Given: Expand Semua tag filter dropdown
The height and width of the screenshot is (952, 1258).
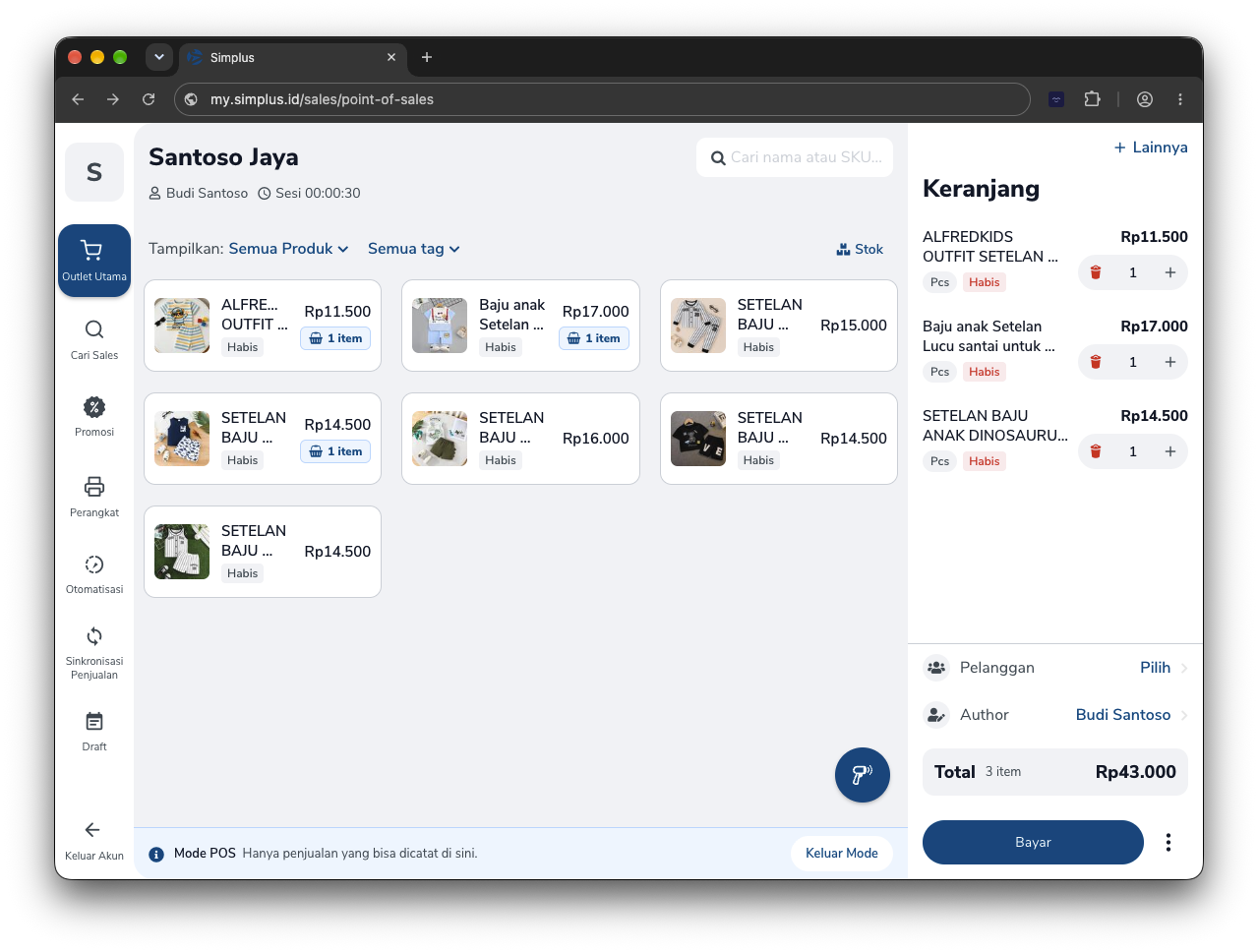Looking at the screenshot, I should point(413,249).
